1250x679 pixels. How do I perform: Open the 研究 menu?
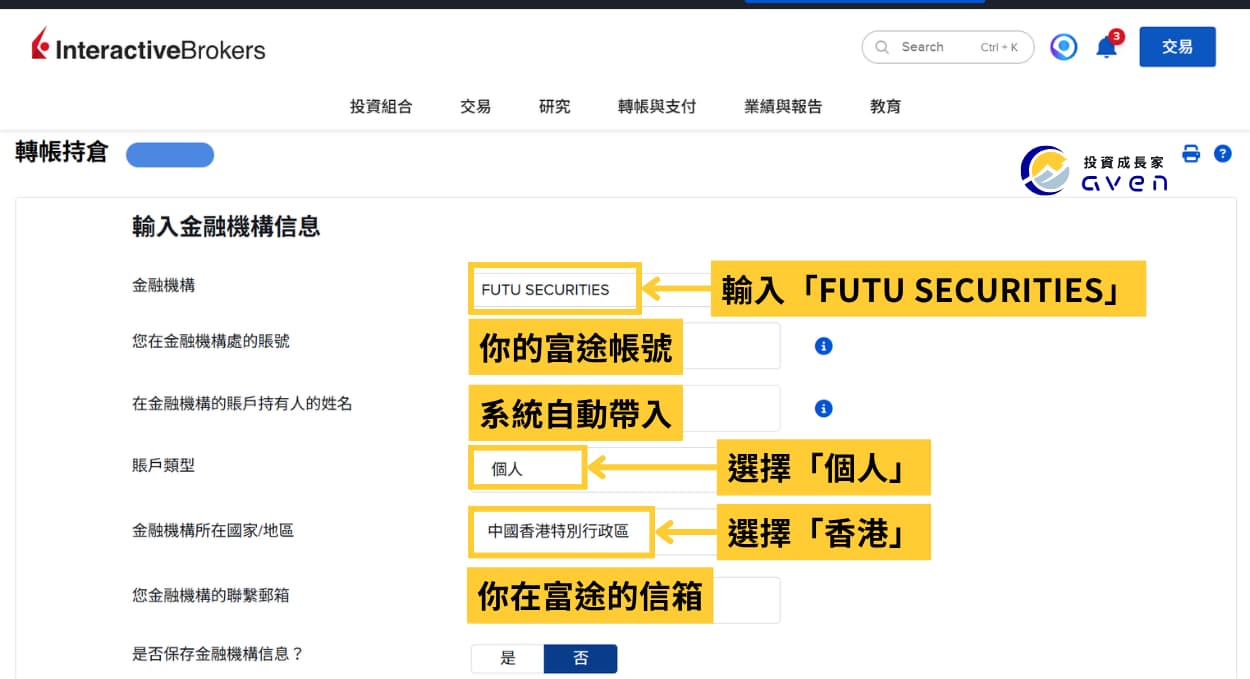(554, 106)
